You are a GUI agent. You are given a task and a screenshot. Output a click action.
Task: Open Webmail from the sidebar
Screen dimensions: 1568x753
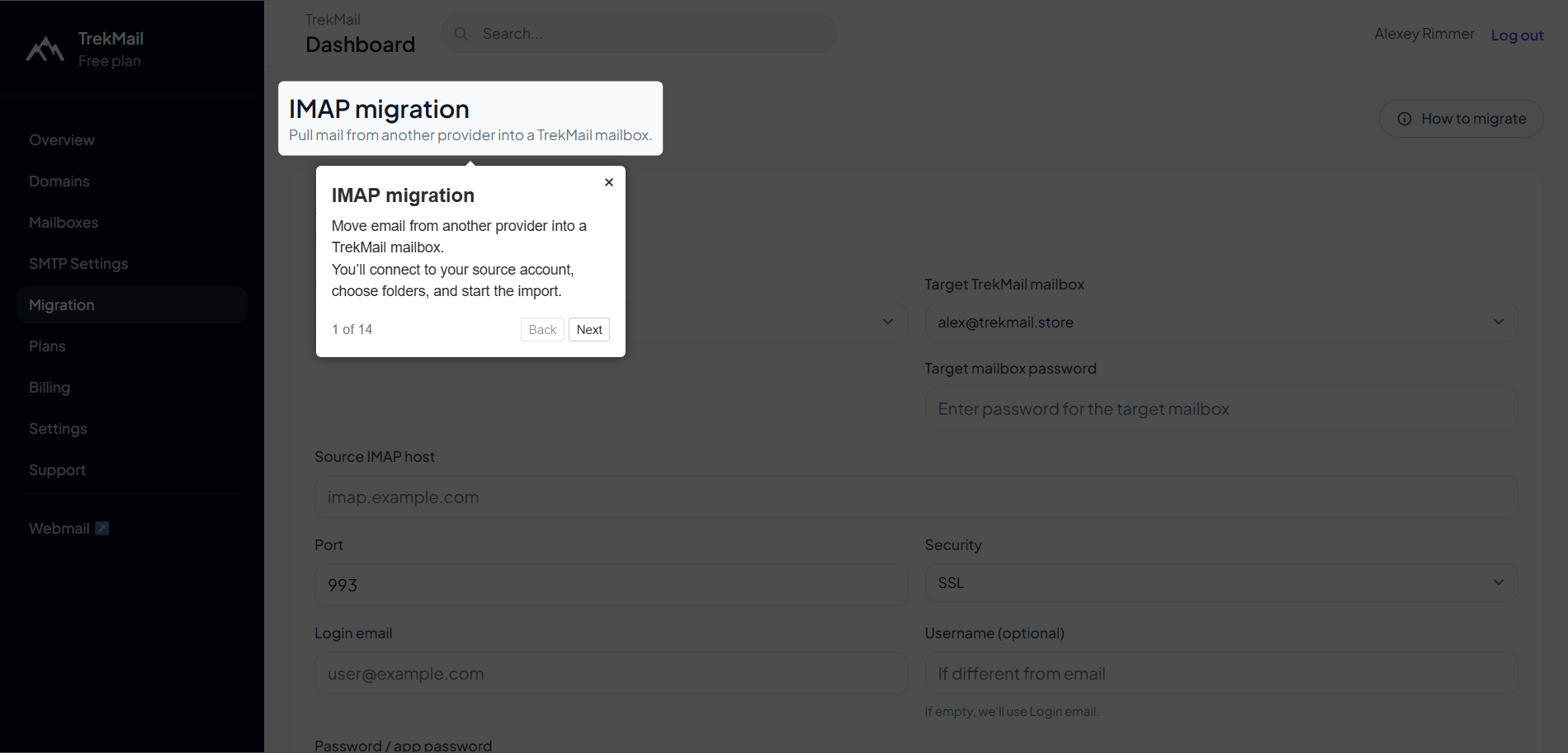132,529
